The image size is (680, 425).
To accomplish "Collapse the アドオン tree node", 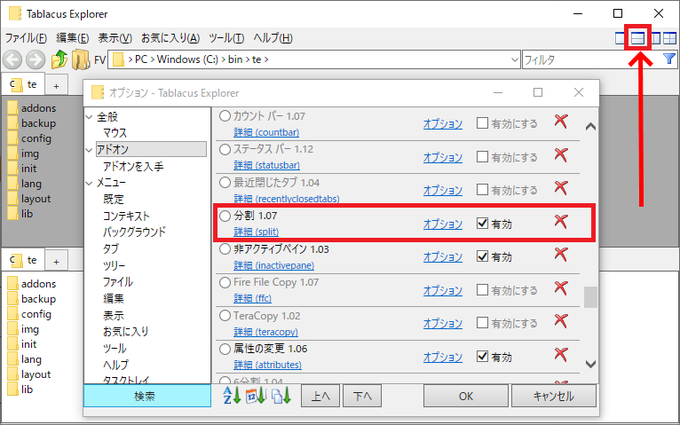I will (x=89, y=150).
